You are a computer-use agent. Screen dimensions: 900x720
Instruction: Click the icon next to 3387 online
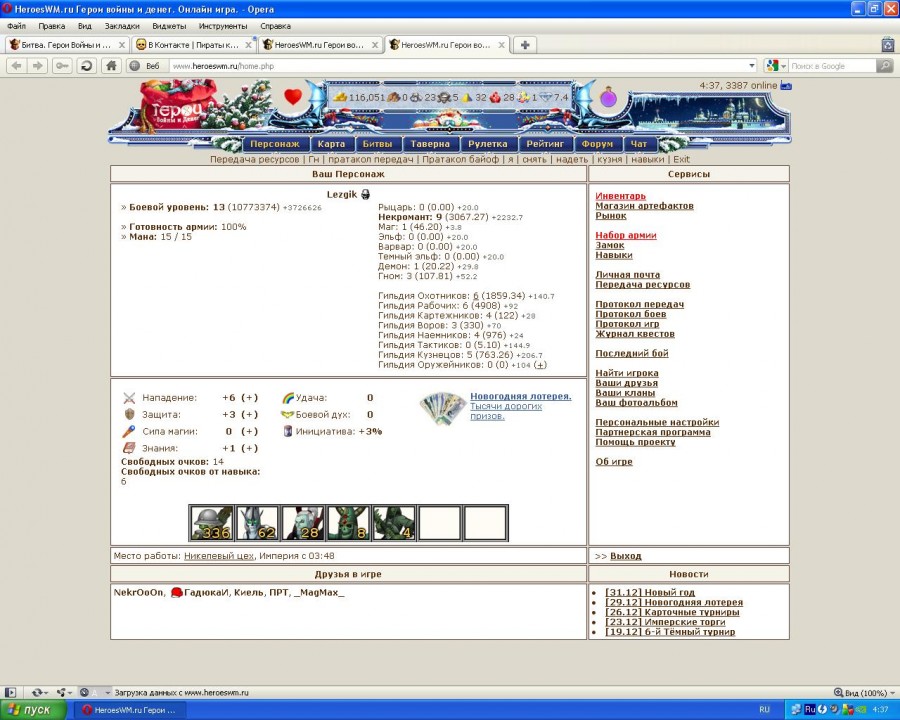[786, 86]
